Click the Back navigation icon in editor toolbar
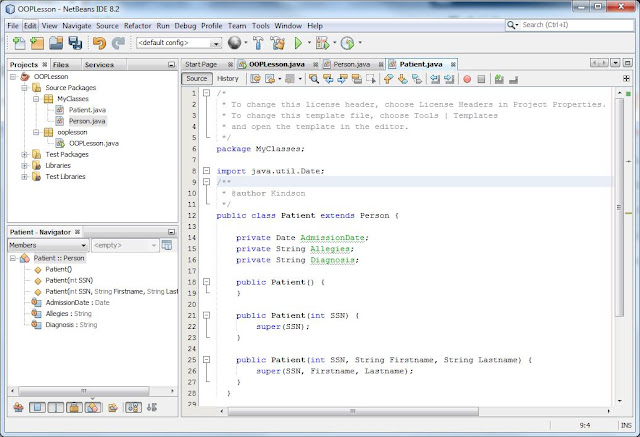Viewport: 640px width, 437px height. 270,79
